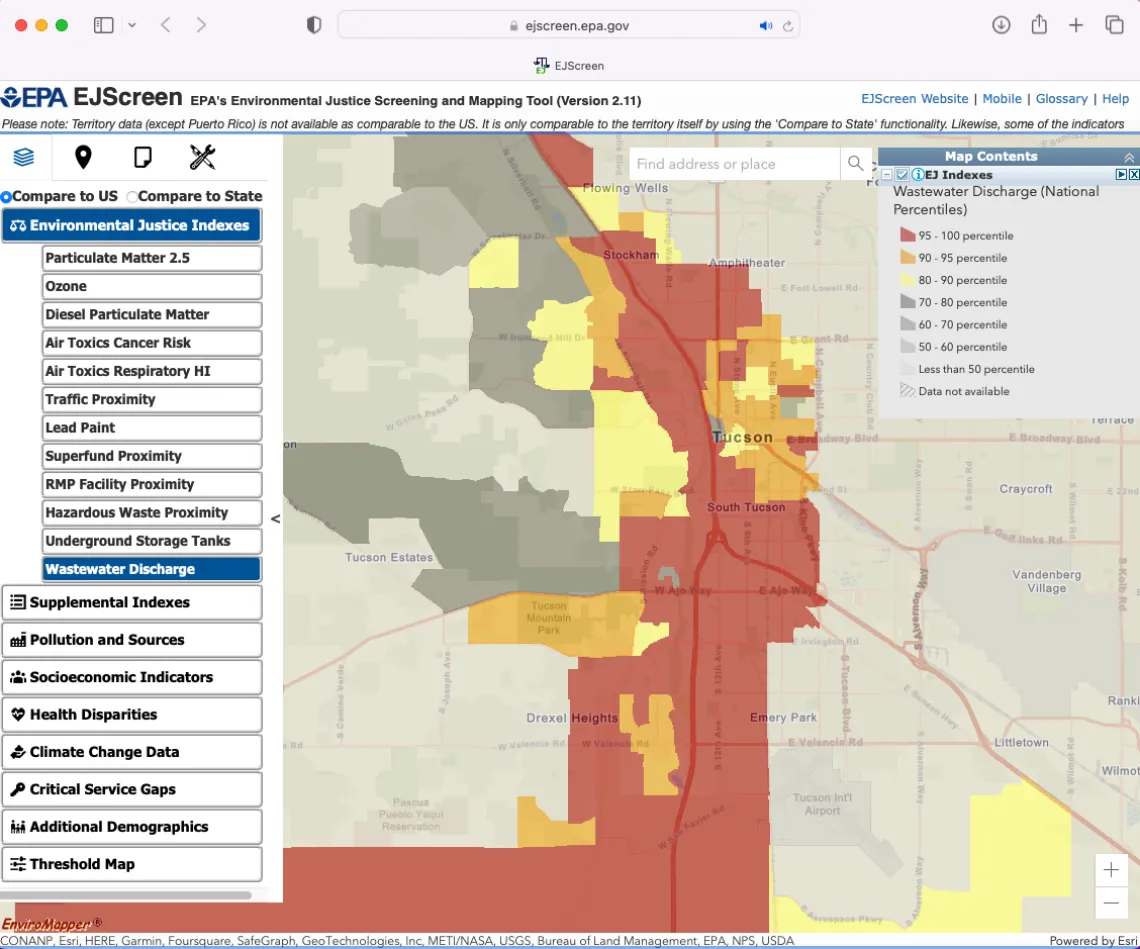Expand the Critical Service Gaps section
1140x949 pixels.
click(132, 789)
